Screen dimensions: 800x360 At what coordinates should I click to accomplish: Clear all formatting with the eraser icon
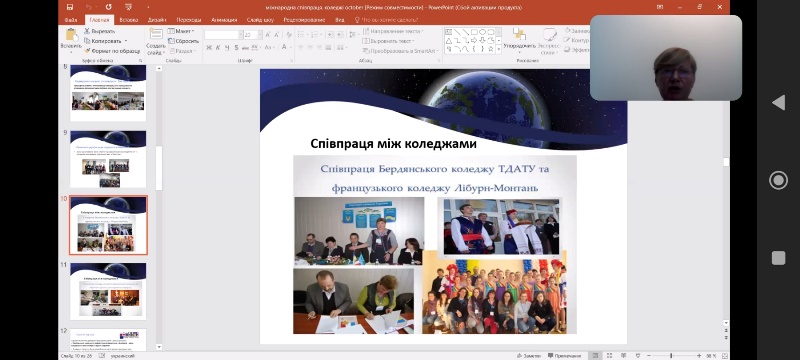(x=289, y=35)
